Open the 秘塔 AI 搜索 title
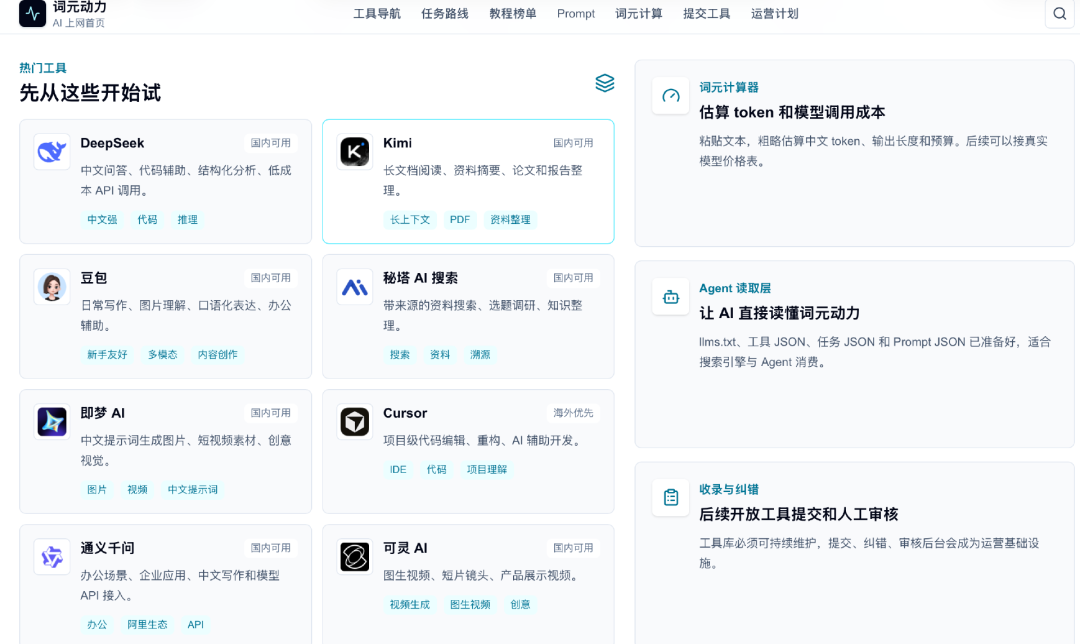The width and height of the screenshot is (1080, 644). (420, 278)
